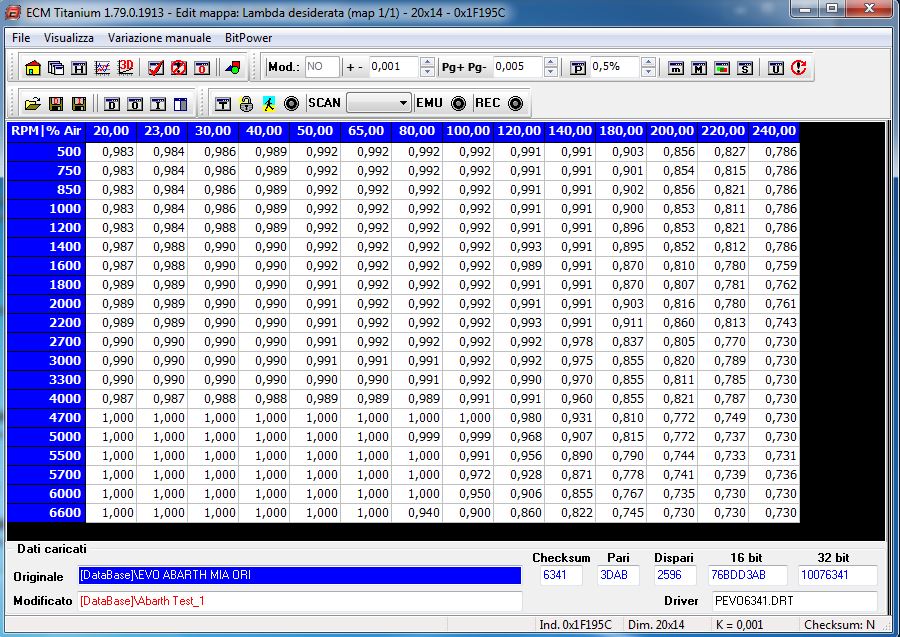The height and width of the screenshot is (637, 900).
Task: Click the red exclamation refresh icon
Action: click(798, 68)
